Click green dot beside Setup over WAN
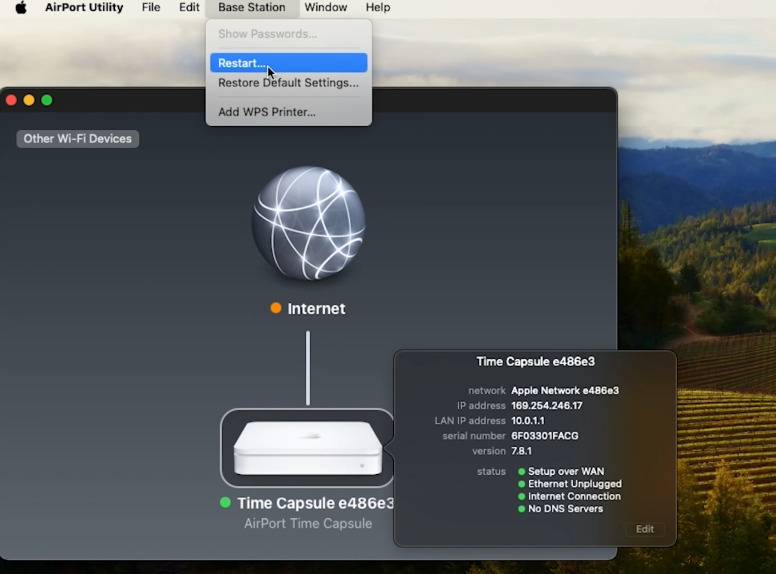This screenshot has height=574, width=776. click(x=521, y=472)
